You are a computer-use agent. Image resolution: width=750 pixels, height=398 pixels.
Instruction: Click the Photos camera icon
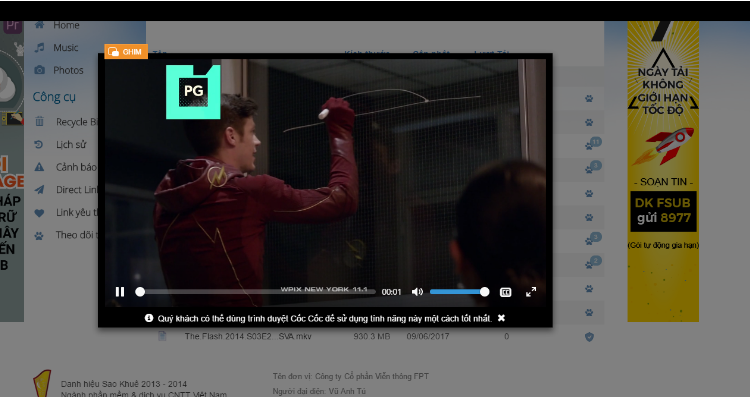click(40, 70)
